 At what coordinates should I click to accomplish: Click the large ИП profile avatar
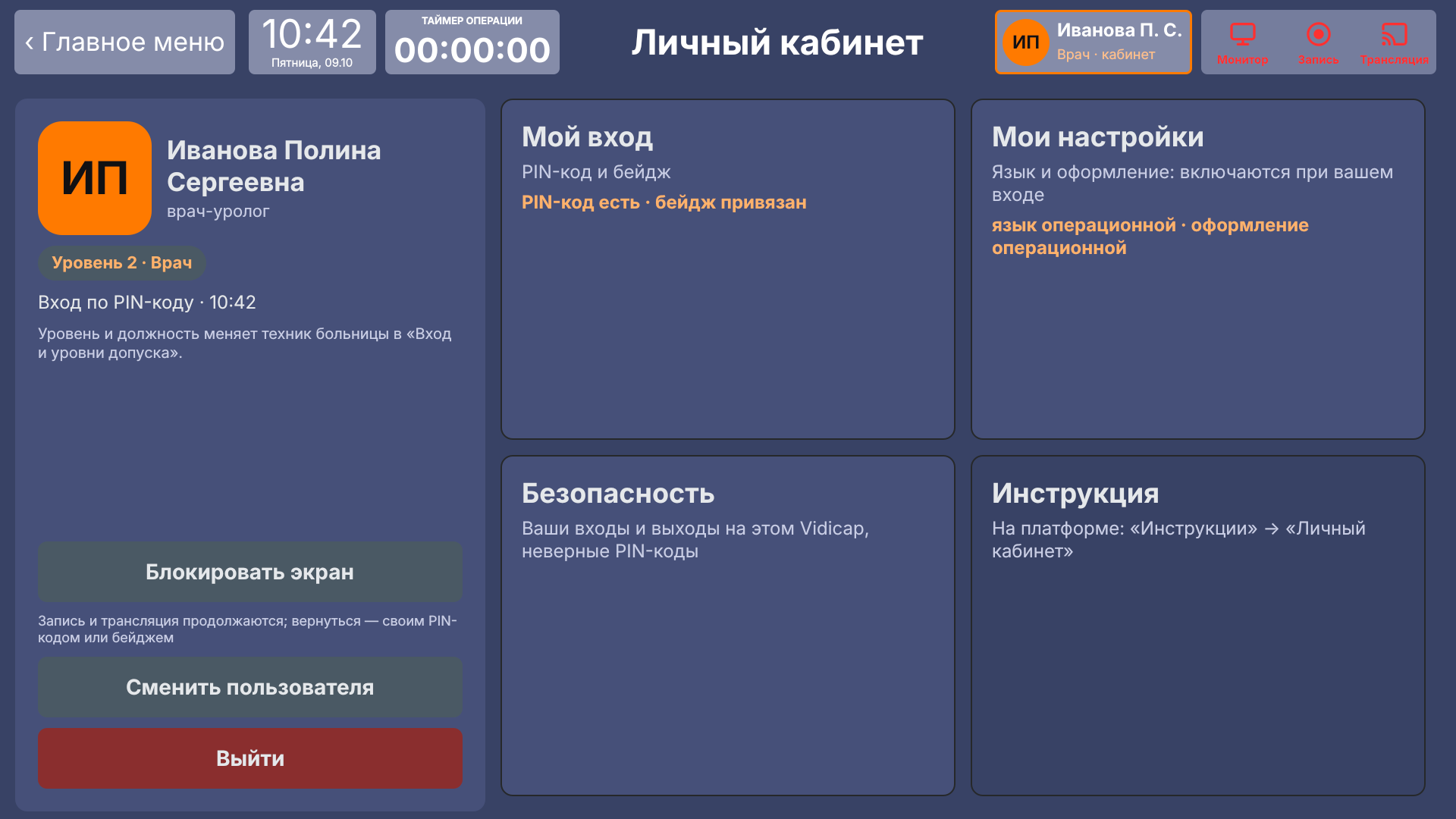coord(95,178)
